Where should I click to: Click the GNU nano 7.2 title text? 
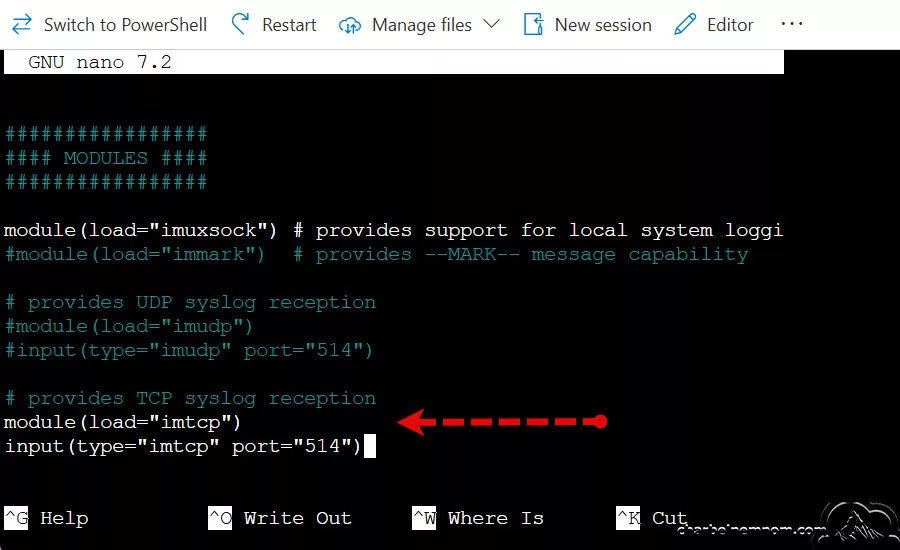[x=100, y=62]
